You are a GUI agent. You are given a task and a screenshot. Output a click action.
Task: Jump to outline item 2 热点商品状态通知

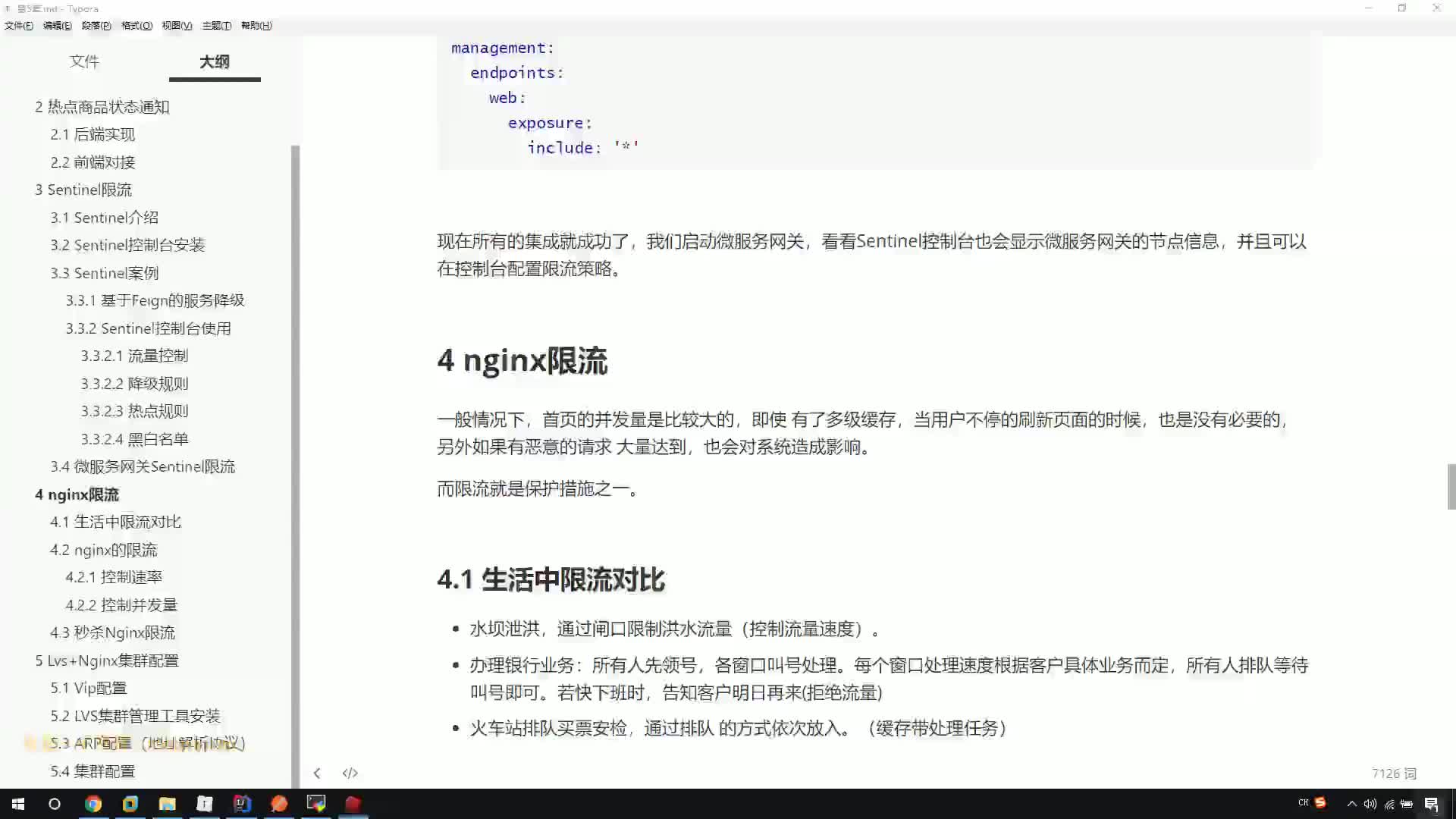point(102,107)
